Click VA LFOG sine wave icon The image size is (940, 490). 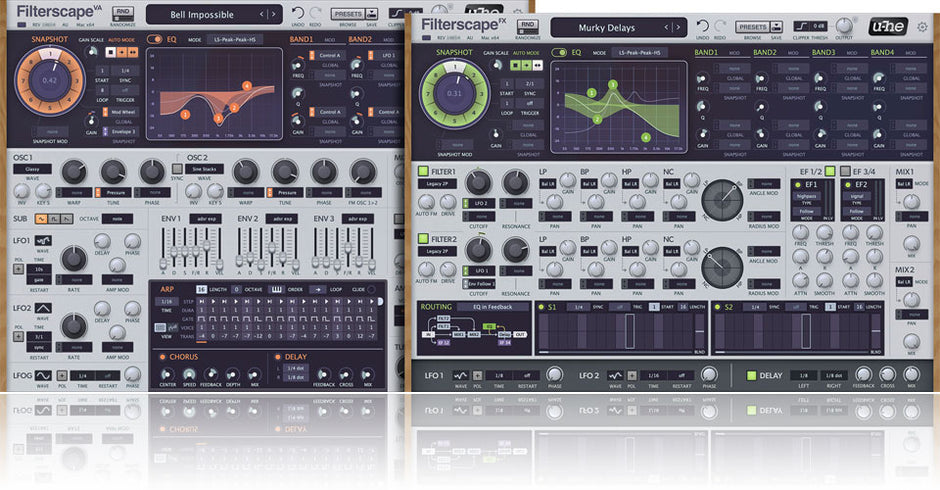pyautogui.click(x=43, y=376)
